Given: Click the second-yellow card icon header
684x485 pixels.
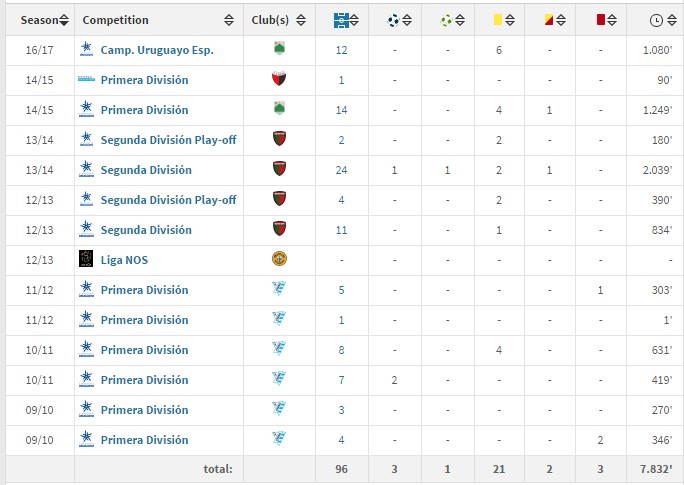Looking at the screenshot, I should [549, 20].
